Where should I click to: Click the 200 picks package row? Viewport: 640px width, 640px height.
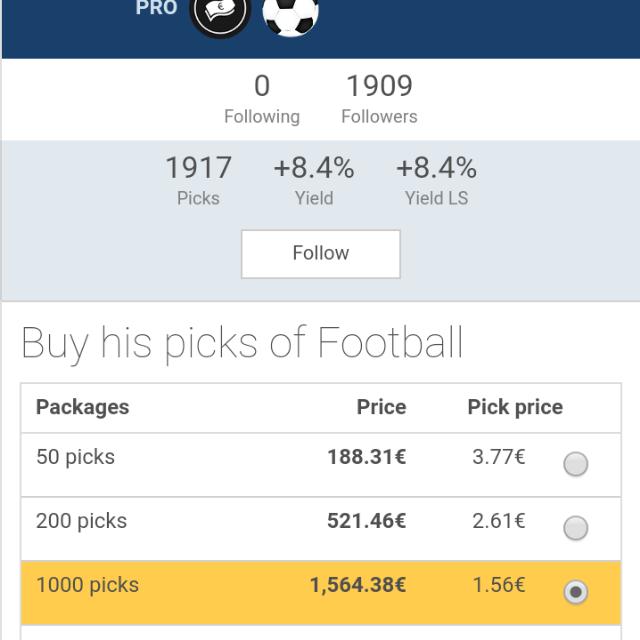pyautogui.click(x=321, y=529)
